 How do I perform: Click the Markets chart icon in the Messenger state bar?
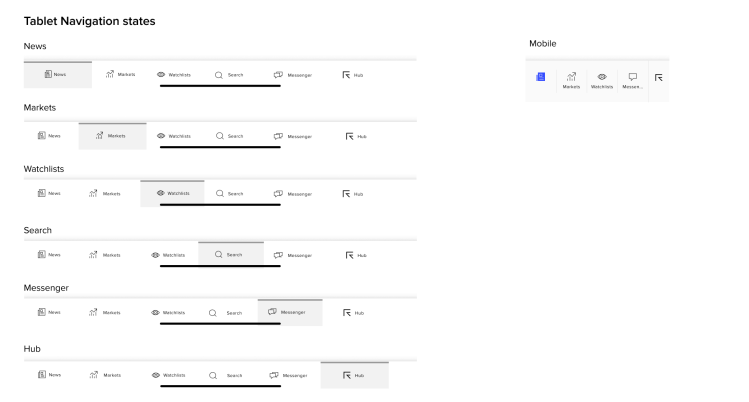(94, 313)
